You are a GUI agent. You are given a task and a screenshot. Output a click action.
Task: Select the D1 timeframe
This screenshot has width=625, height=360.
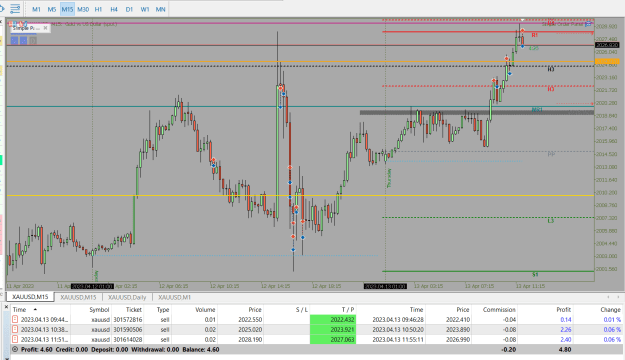click(x=129, y=9)
